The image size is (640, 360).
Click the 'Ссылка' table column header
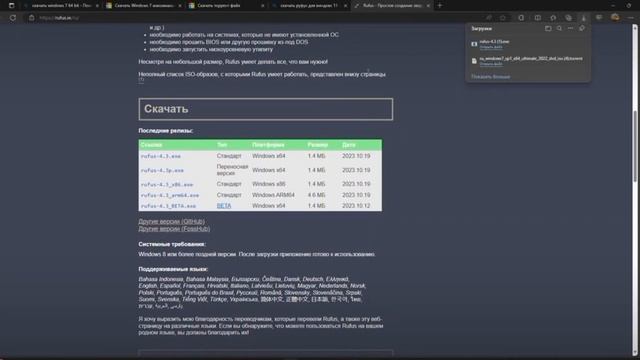(x=151, y=145)
